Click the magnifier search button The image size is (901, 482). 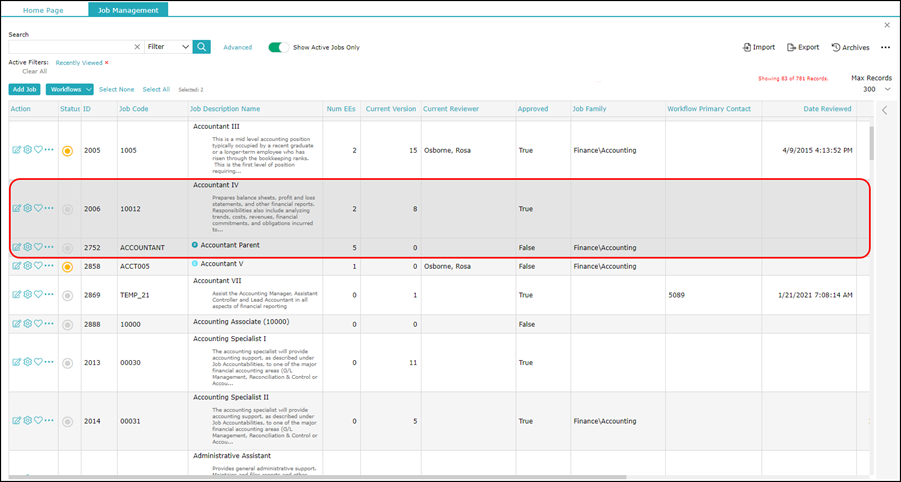point(202,47)
